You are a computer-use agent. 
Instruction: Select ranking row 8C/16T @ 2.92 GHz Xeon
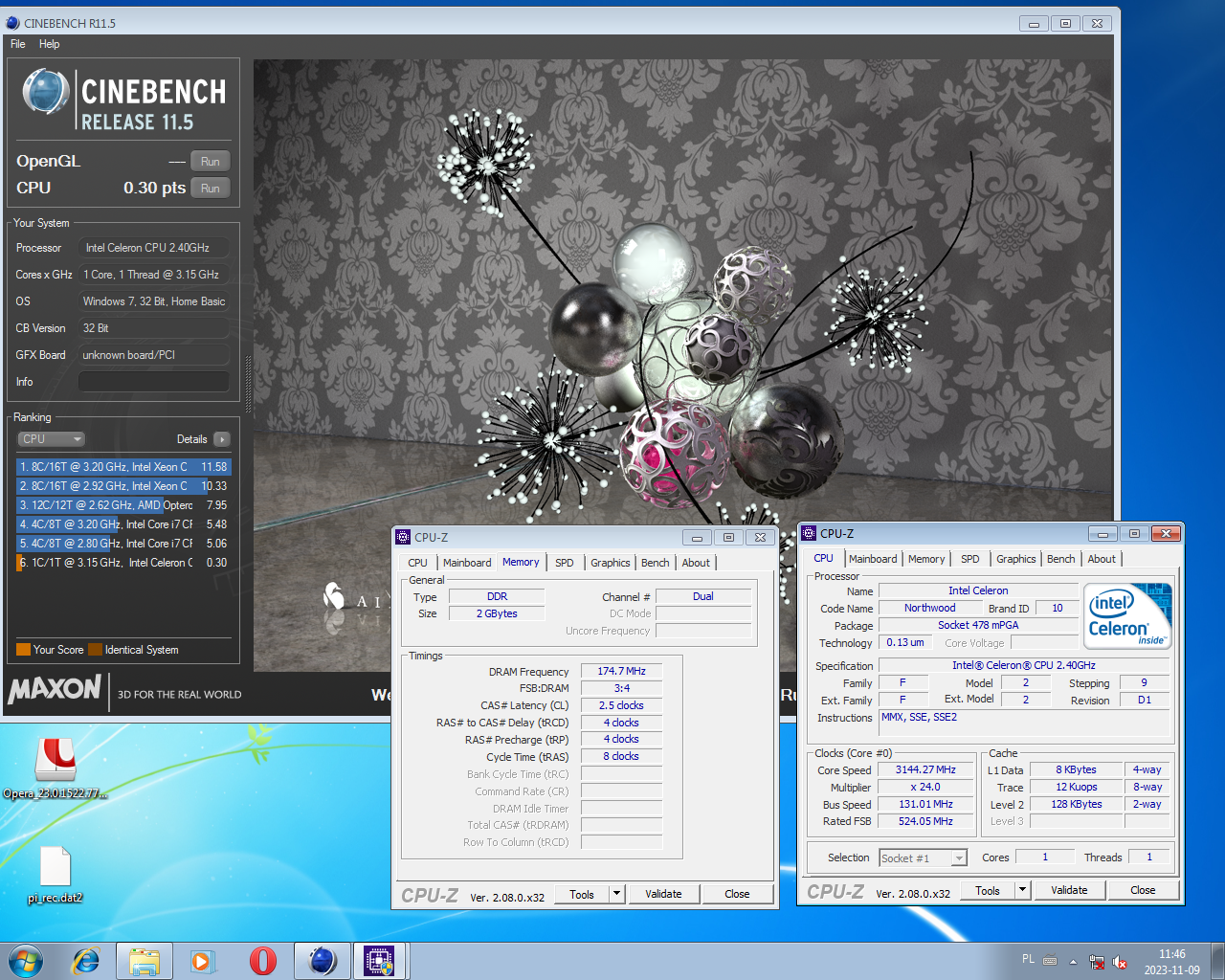pyautogui.click(x=123, y=486)
